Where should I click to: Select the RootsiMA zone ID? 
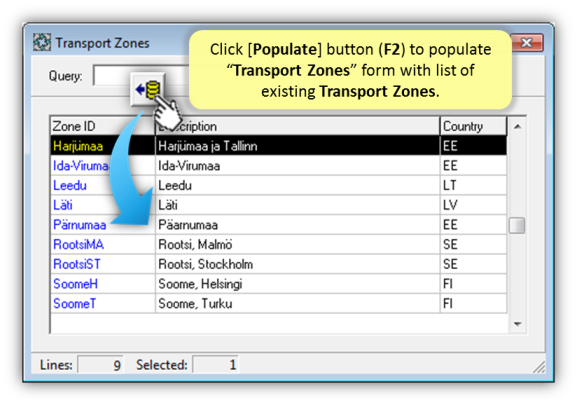coord(78,245)
